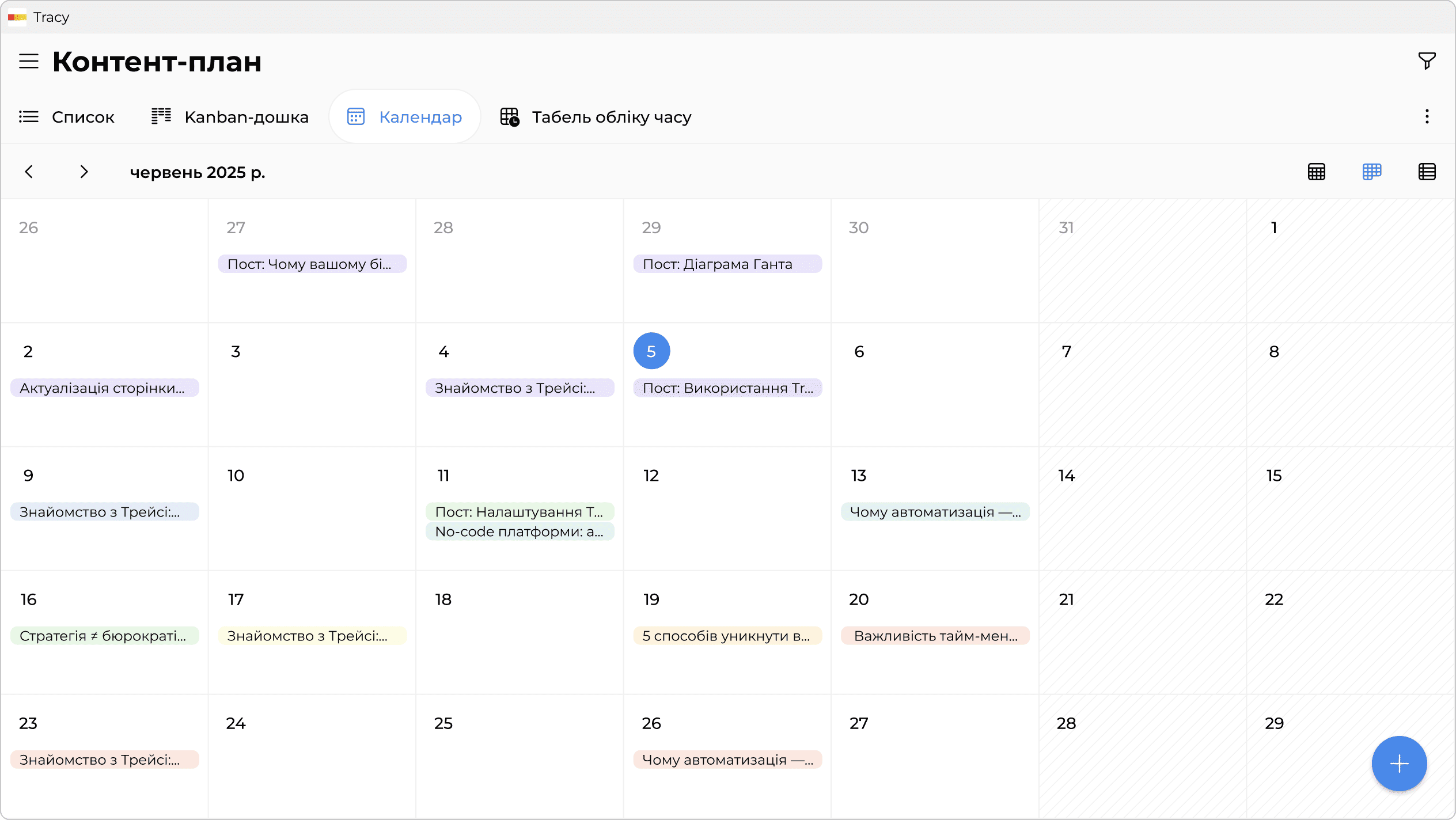Switch to the month grid view icon

click(1317, 172)
